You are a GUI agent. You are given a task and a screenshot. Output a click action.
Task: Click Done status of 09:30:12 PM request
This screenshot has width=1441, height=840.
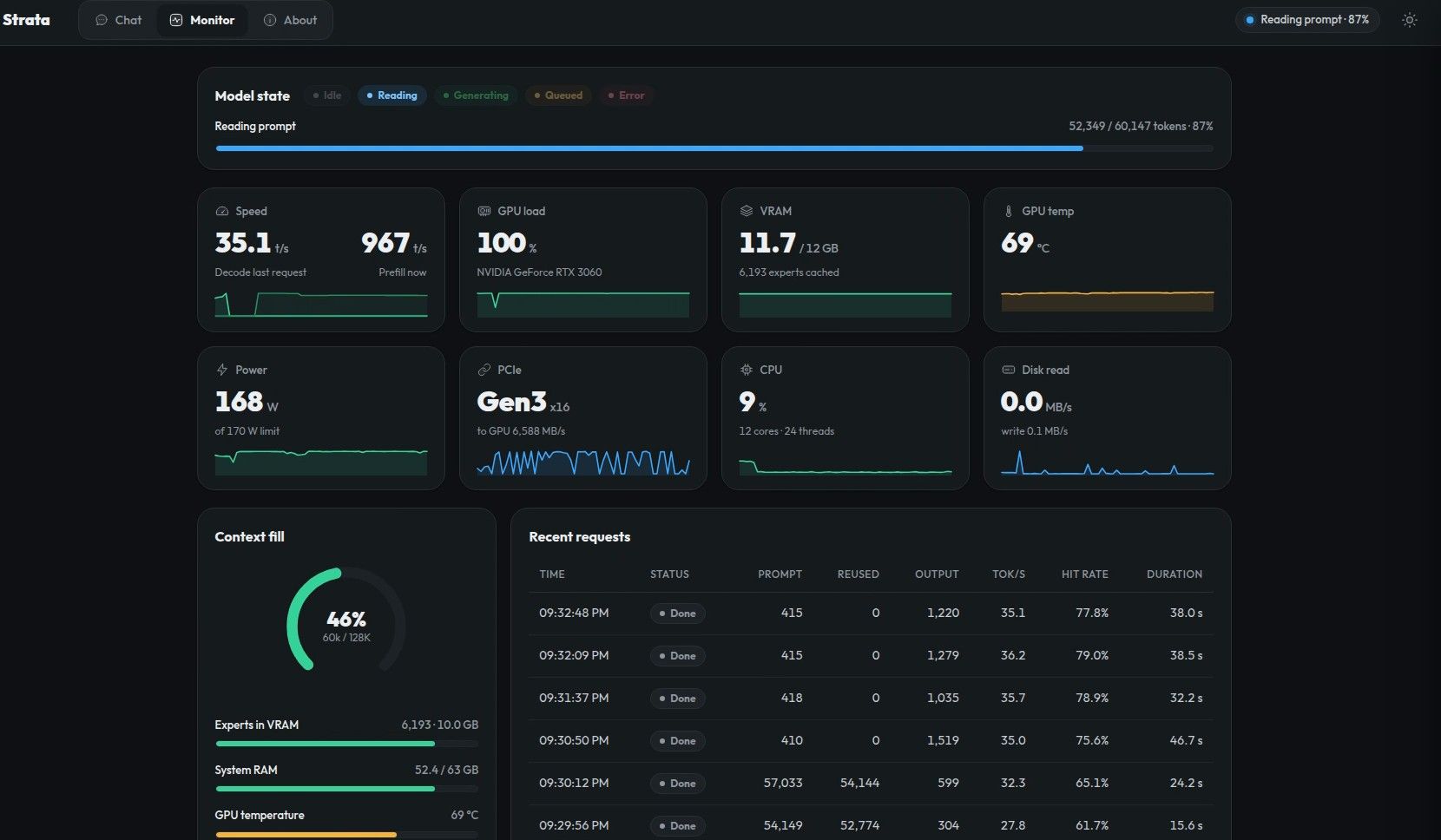coord(678,784)
